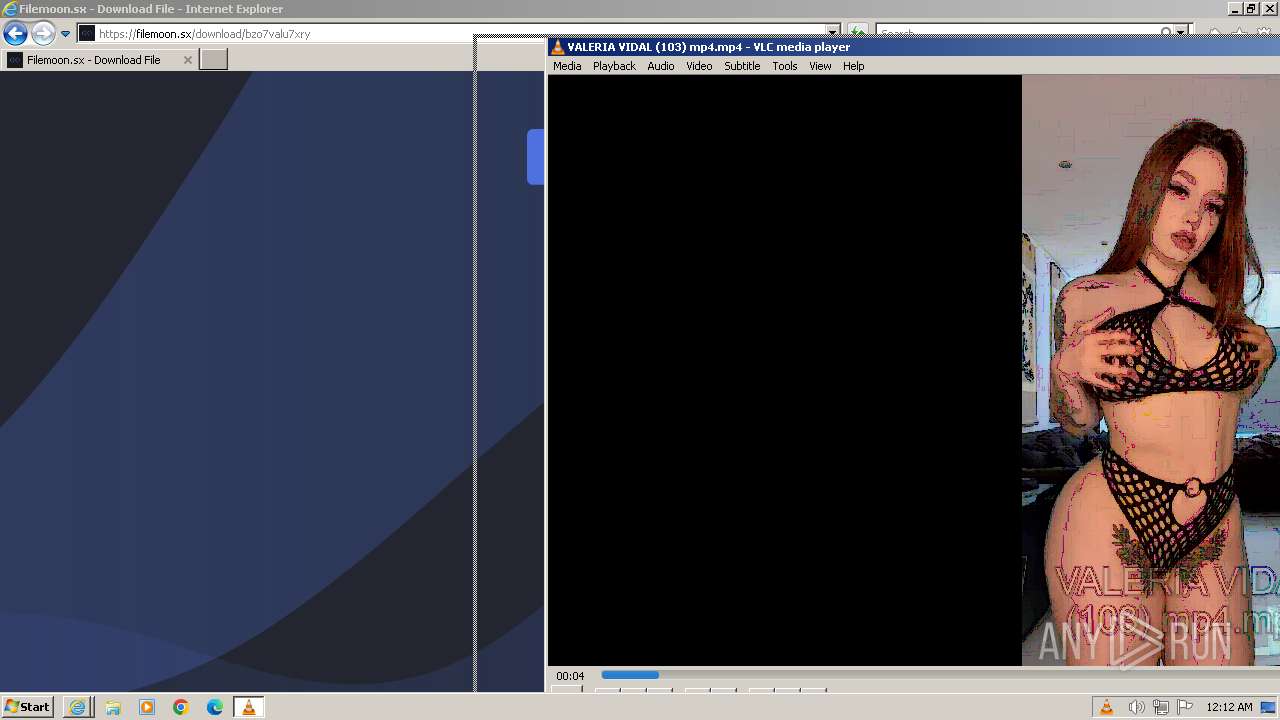Open the VLC Video menu
Viewport: 1280px width, 720px height.
[699, 66]
